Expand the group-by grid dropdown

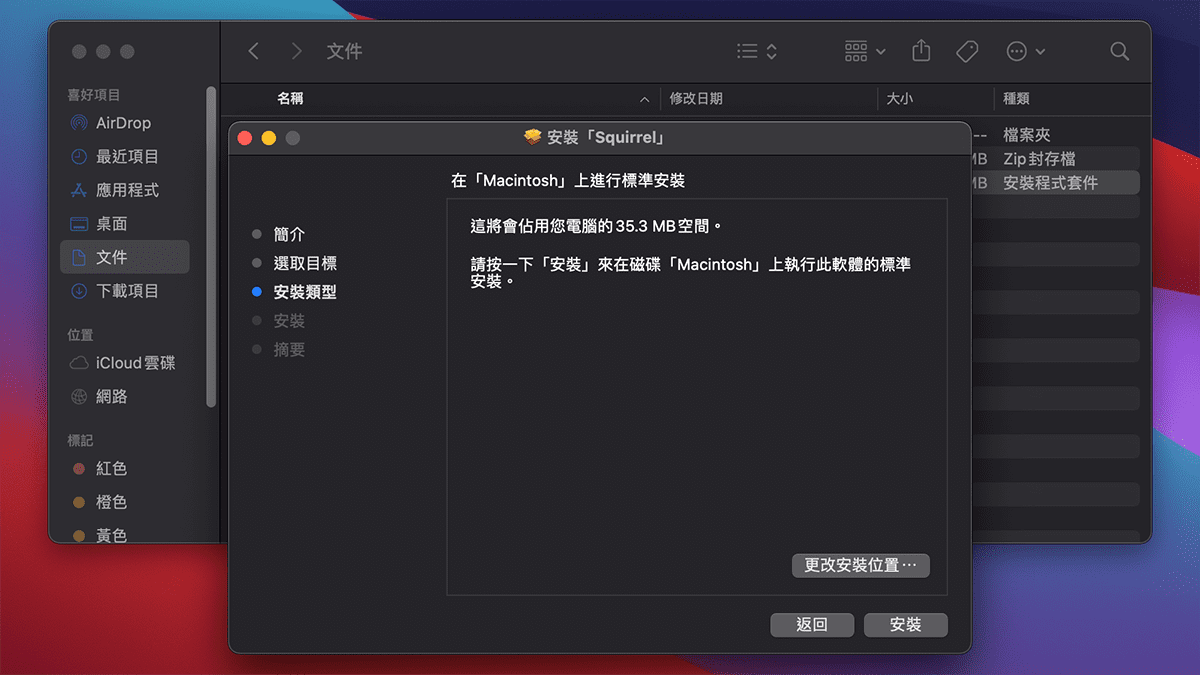coord(865,51)
